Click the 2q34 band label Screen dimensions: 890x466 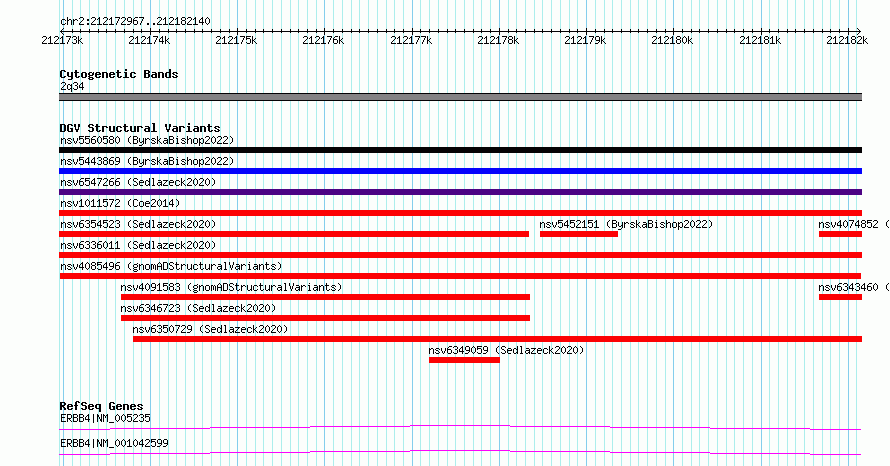pyautogui.click(x=72, y=86)
